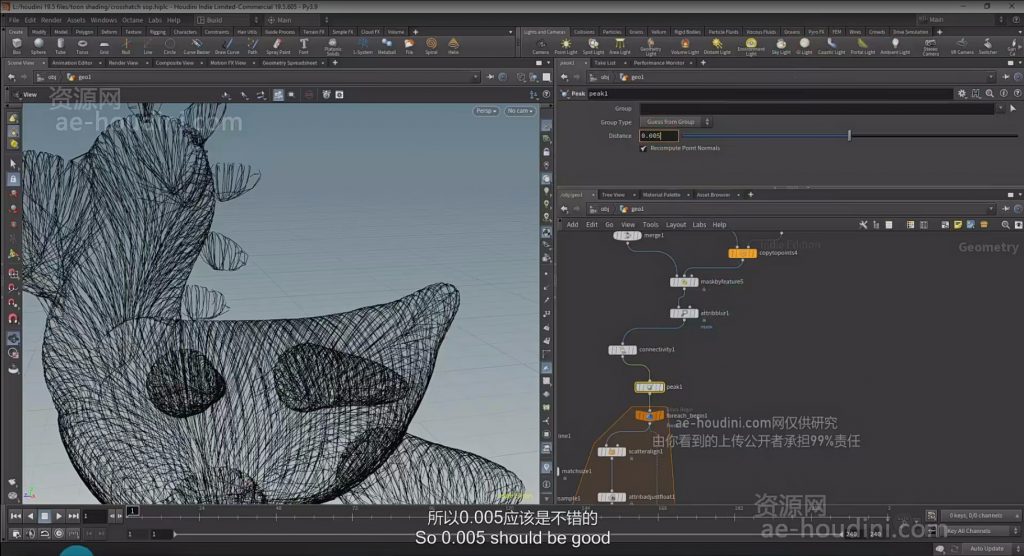This screenshot has height=556, width=1024.
Task: Select the Platonic Solids tool
Action: click(x=332, y=46)
